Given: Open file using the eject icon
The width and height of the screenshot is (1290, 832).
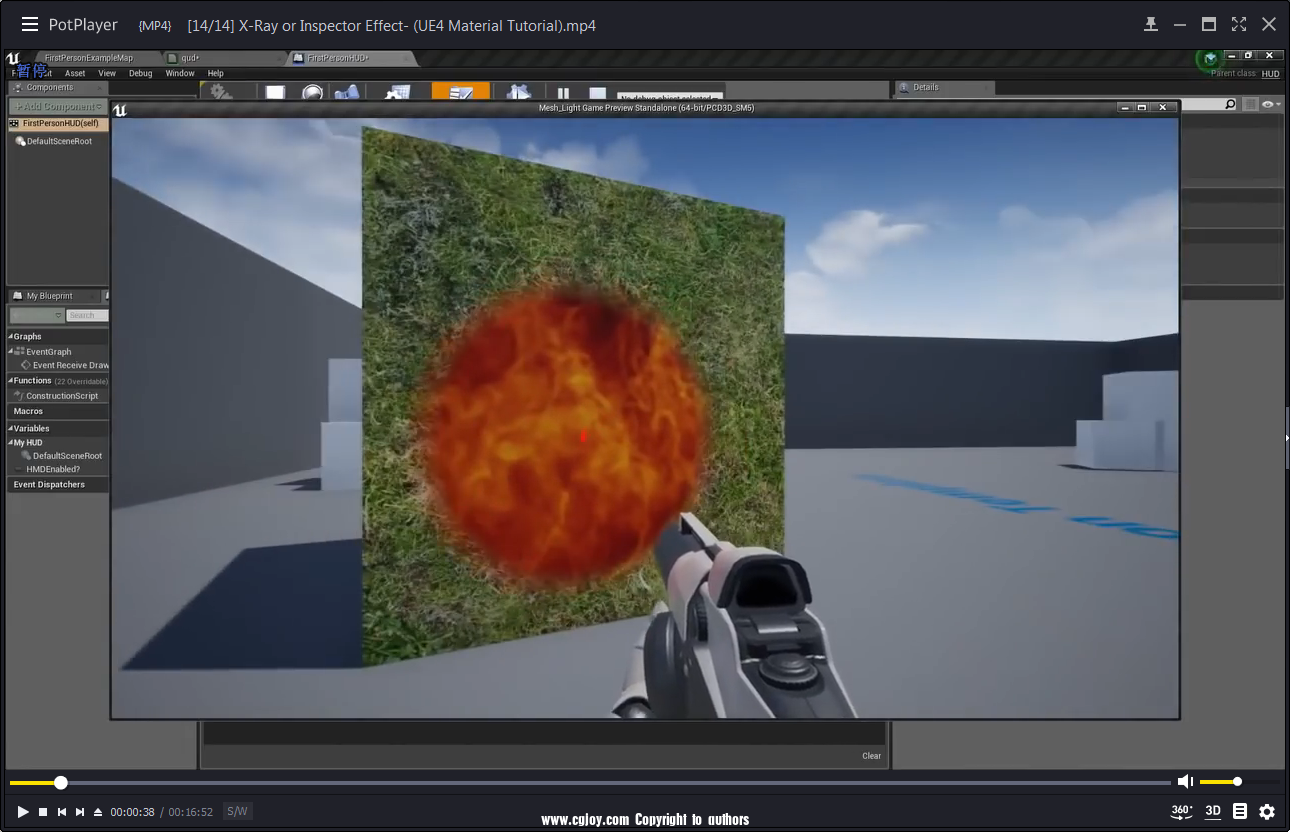Looking at the screenshot, I should point(98,812).
